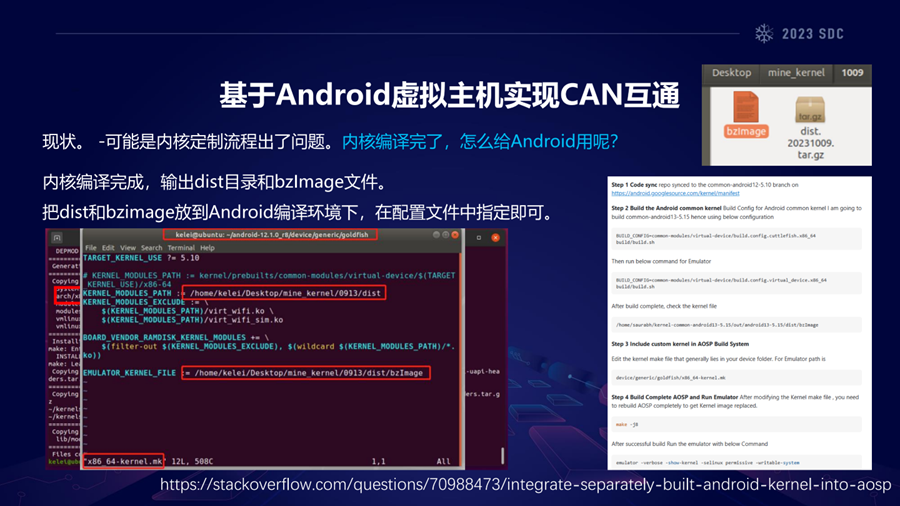
Task: Click the 1,1 cursor position indicator
Action: (378, 461)
